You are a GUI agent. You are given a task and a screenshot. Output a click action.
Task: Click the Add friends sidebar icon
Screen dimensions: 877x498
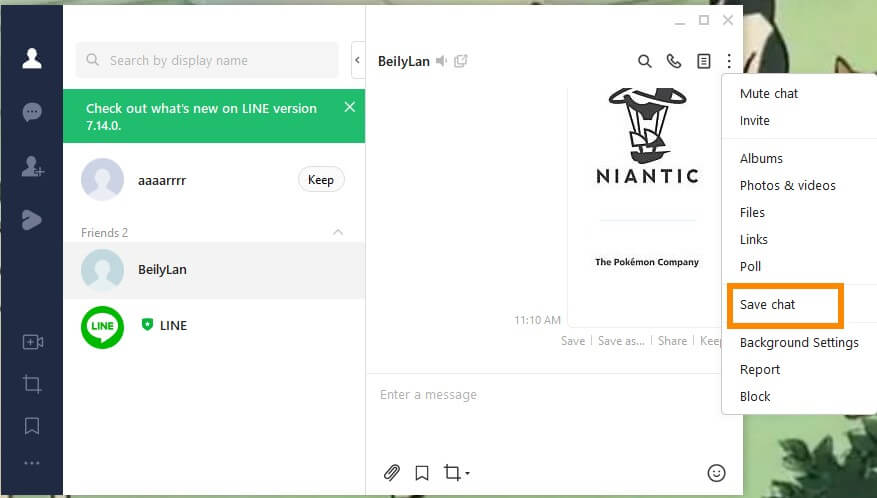32,167
